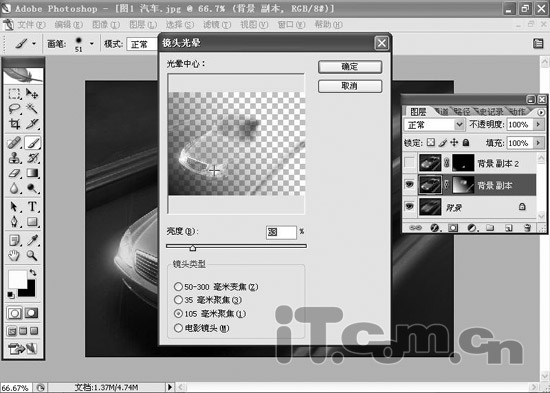Select the Gradient tool
Image resolution: width=550 pixels, height=393 pixels.
point(32,173)
